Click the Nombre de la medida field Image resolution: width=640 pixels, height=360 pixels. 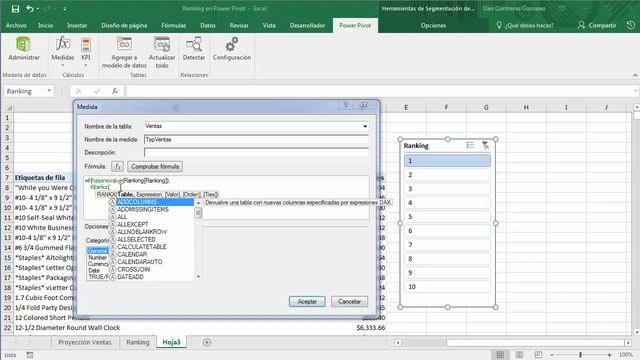click(256, 140)
